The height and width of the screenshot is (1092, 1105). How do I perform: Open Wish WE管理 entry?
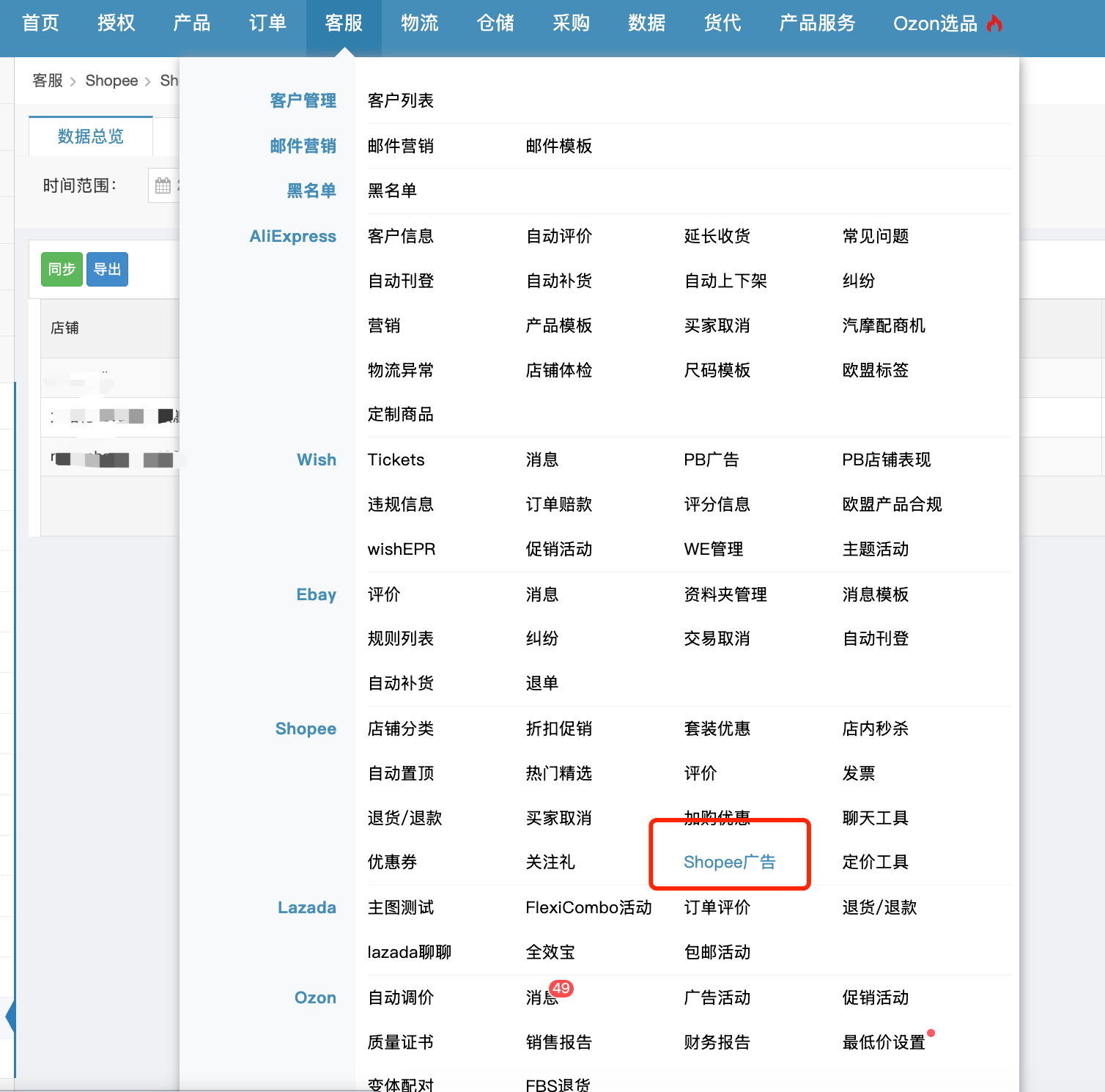(714, 549)
